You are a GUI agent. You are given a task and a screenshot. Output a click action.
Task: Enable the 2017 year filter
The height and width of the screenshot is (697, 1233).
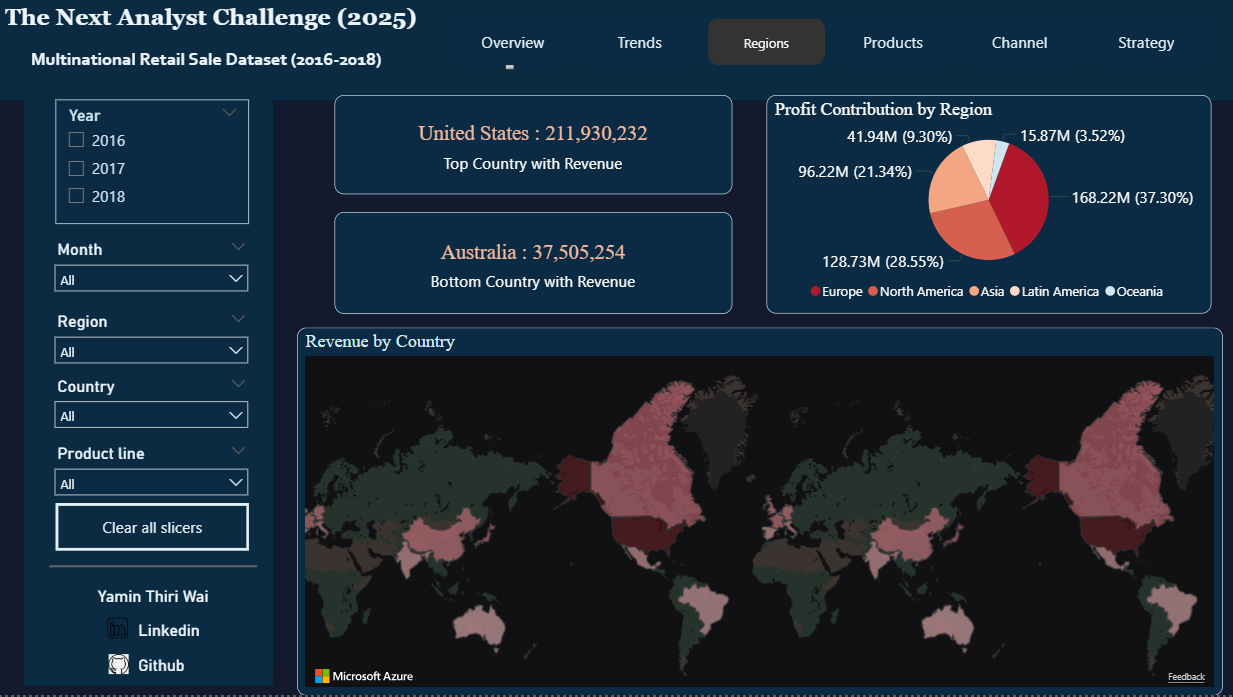76,168
